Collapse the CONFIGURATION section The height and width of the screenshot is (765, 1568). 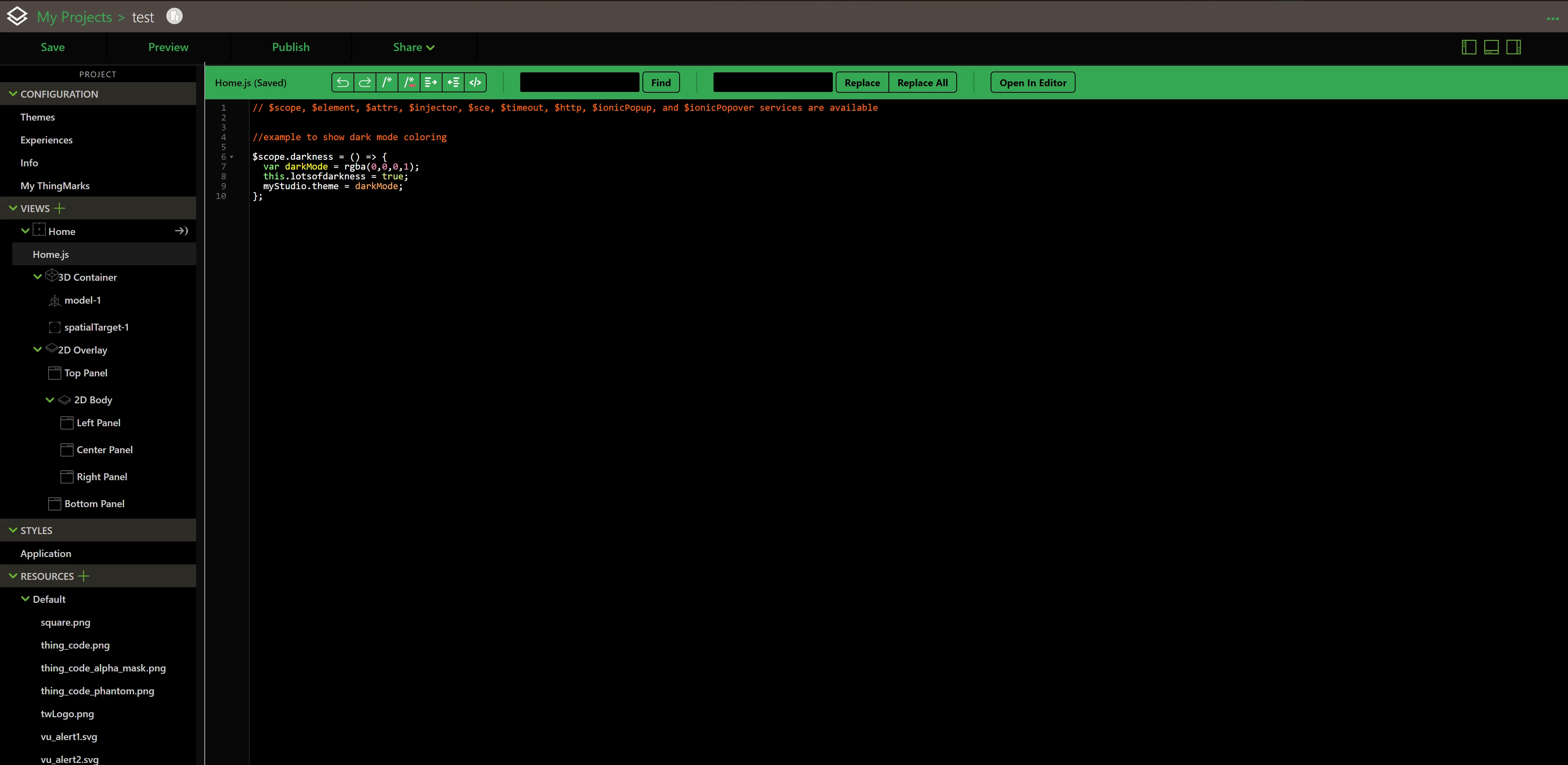pyautogui.click(x=13, y=94)
